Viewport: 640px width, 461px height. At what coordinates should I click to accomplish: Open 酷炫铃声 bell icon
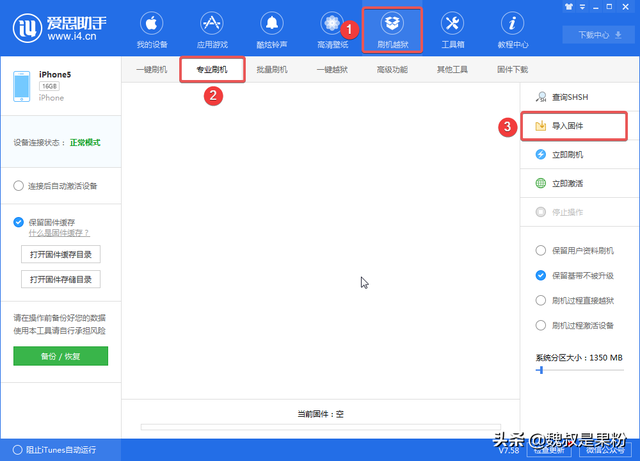[x=272, y=24]
